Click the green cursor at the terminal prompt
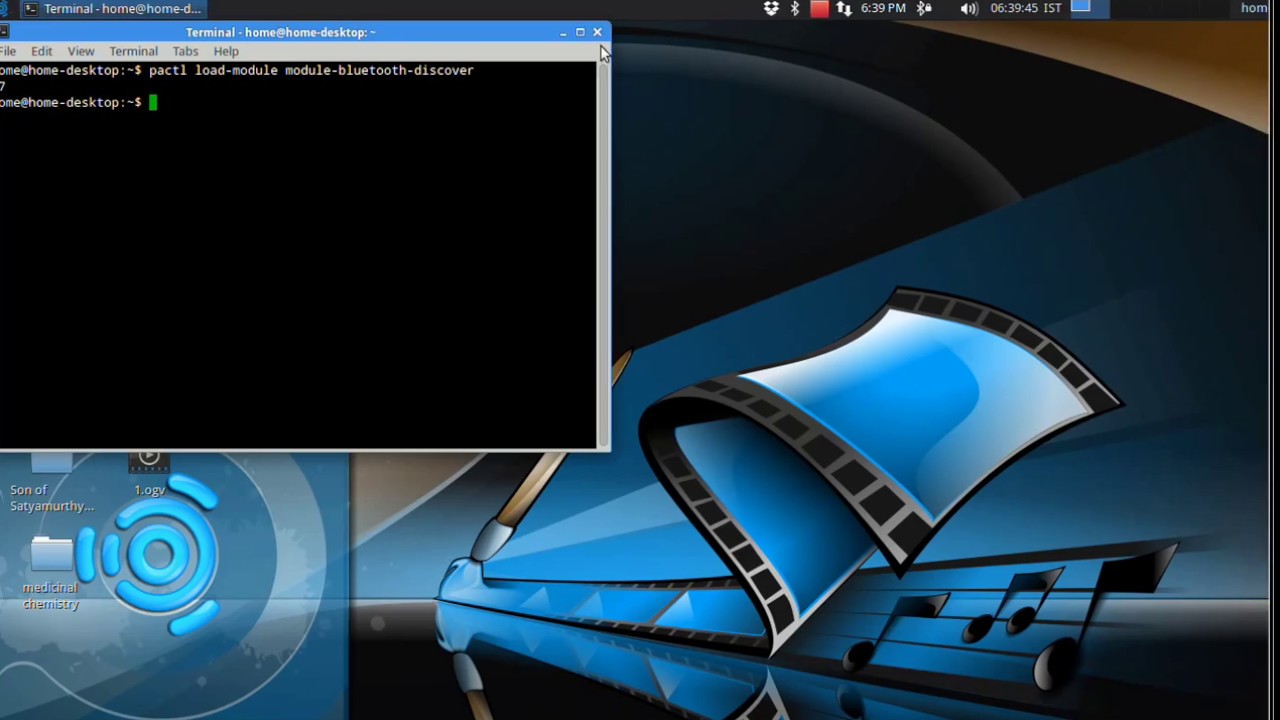This screenshot has height=720, width=1280. point(153,102)
